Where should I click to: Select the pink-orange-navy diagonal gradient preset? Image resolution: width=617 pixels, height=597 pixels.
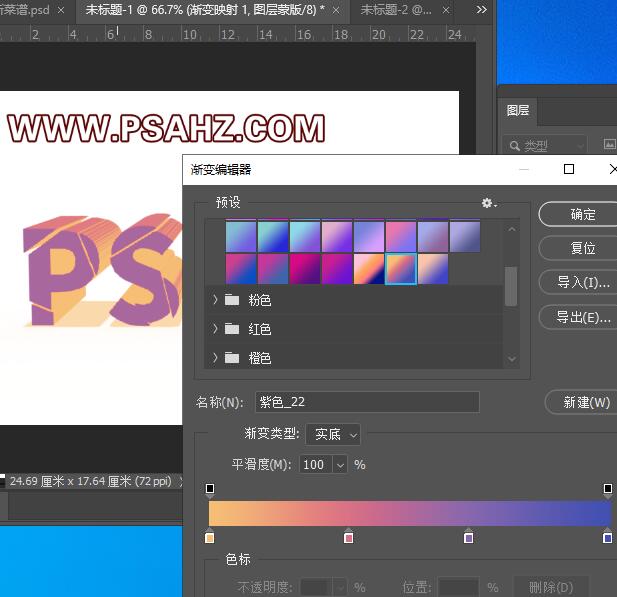(369, 269)
